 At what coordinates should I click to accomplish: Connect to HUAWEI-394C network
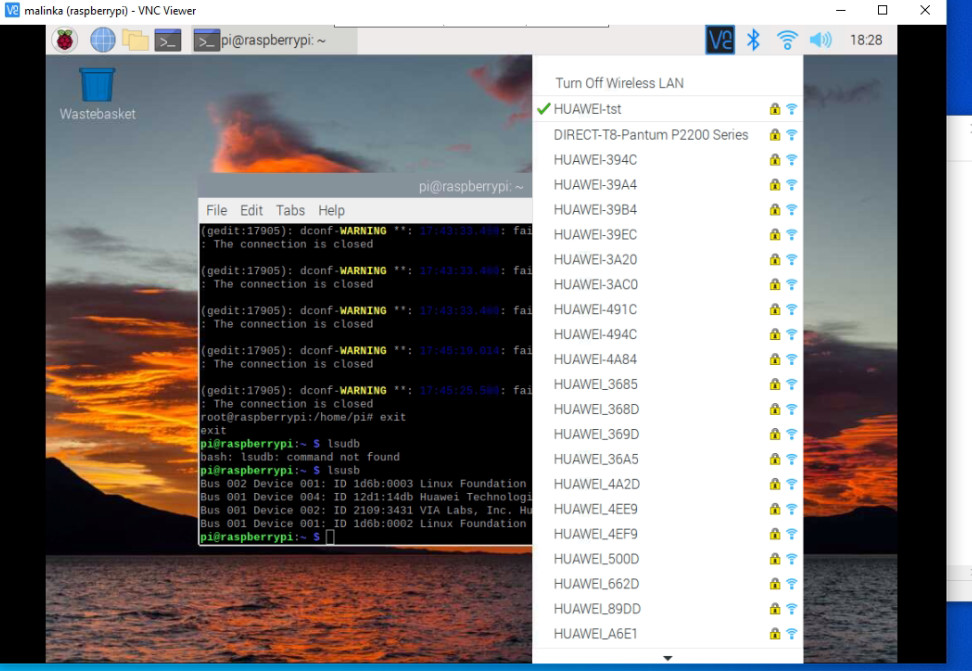(668, 160)
